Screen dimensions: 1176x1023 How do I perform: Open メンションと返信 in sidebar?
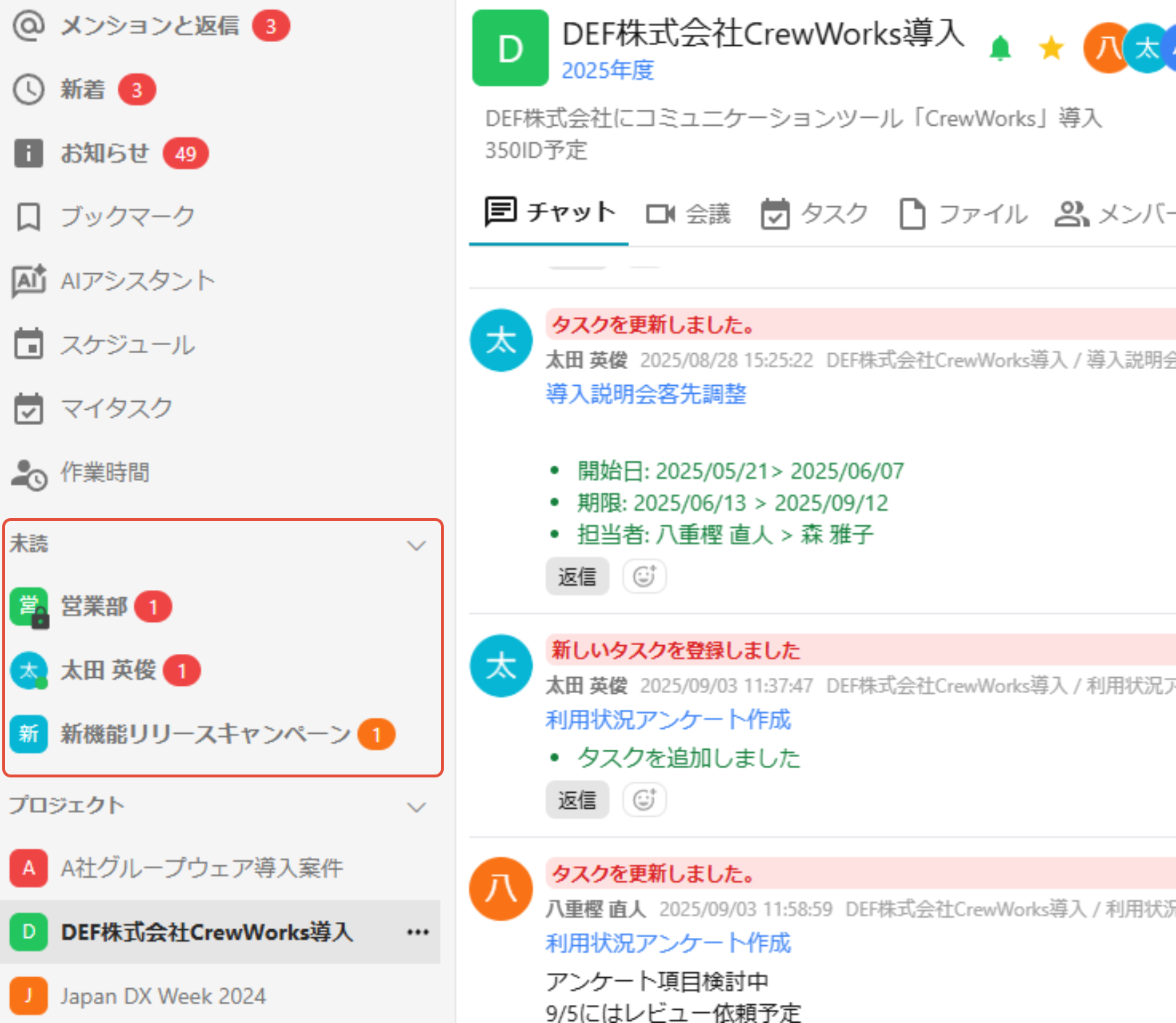tap(150, 26)
